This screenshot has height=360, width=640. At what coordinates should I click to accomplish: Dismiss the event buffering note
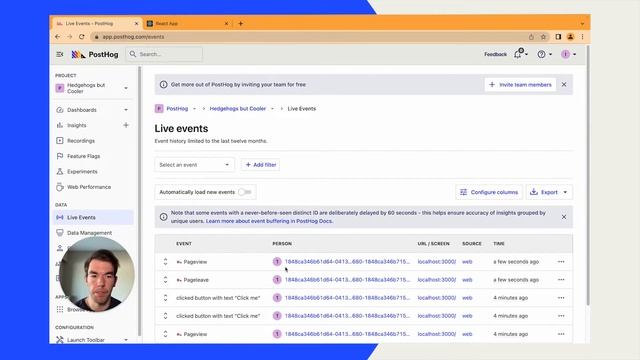pos(564,217)
